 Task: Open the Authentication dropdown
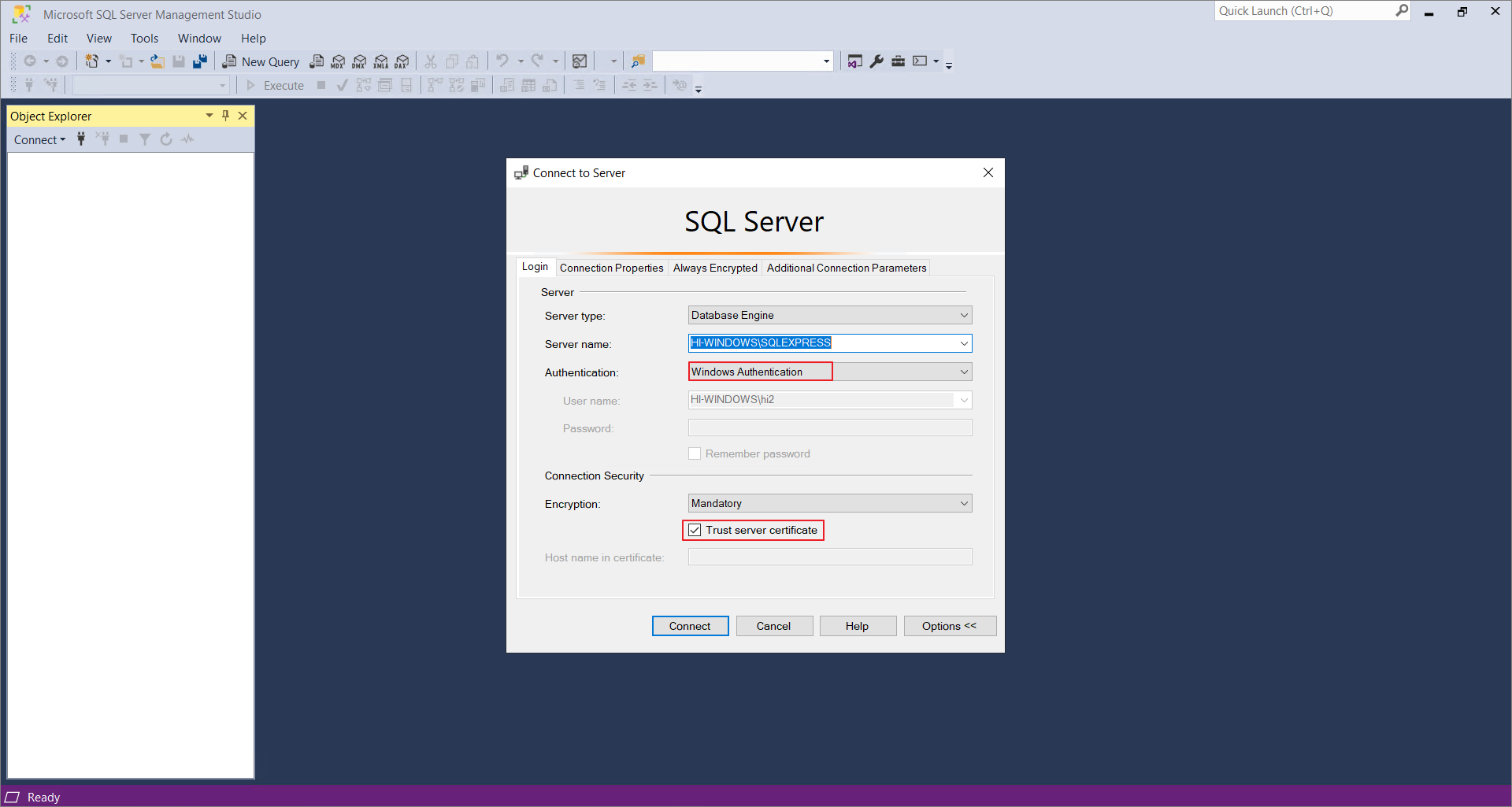tap(962, 371)
